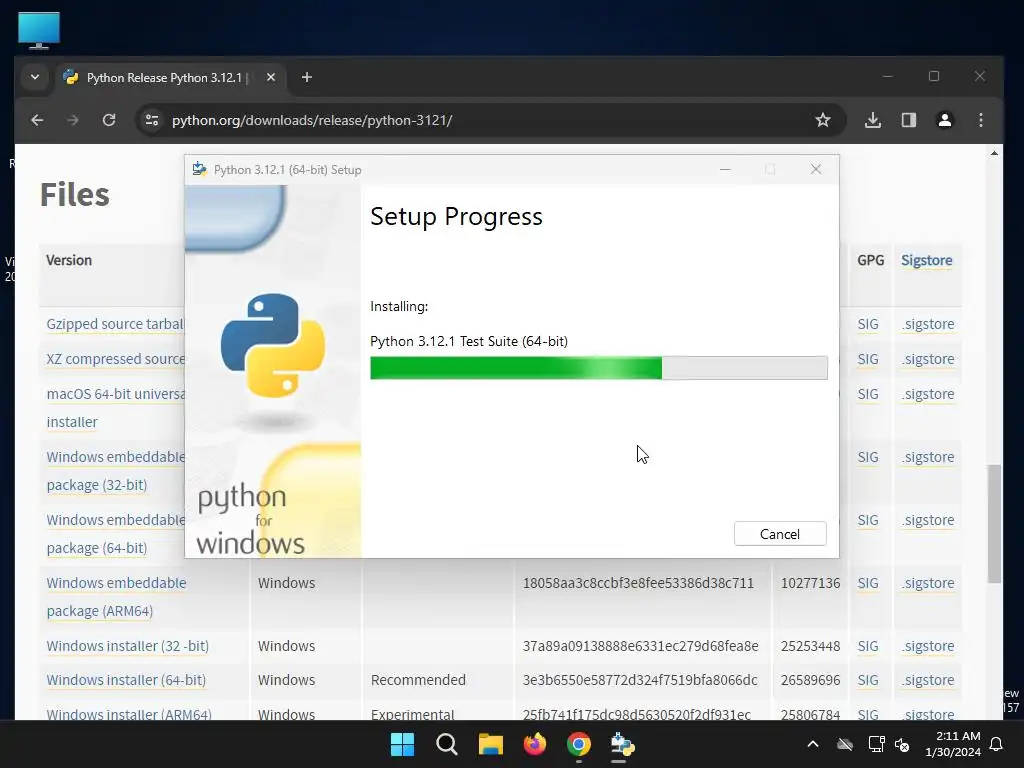Close the Python 3.12.1 Setup window

click(x=816, y=169)
